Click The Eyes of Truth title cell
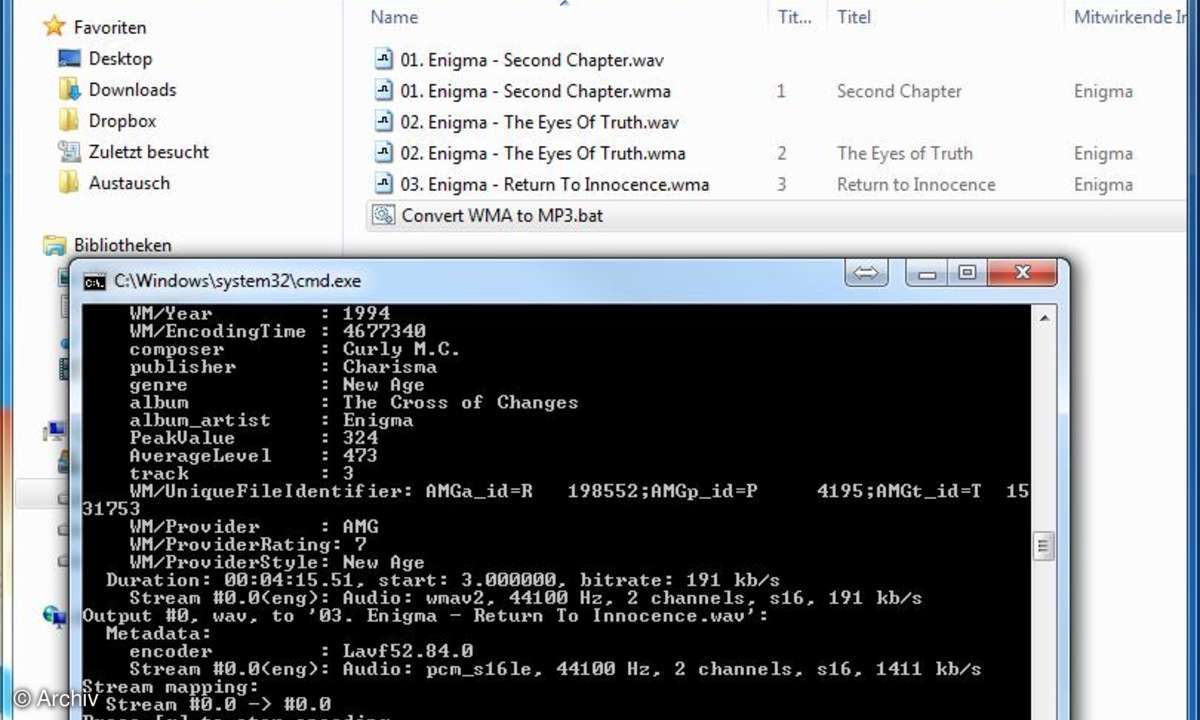Viewport: 1200px width, 720px height. (x=905, y=152)
